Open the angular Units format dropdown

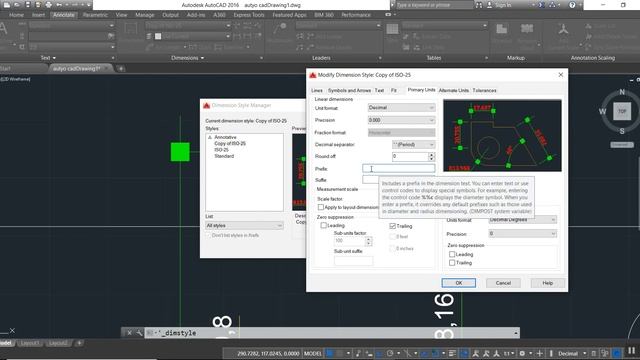pyautogui.click(x=522, y=220)
